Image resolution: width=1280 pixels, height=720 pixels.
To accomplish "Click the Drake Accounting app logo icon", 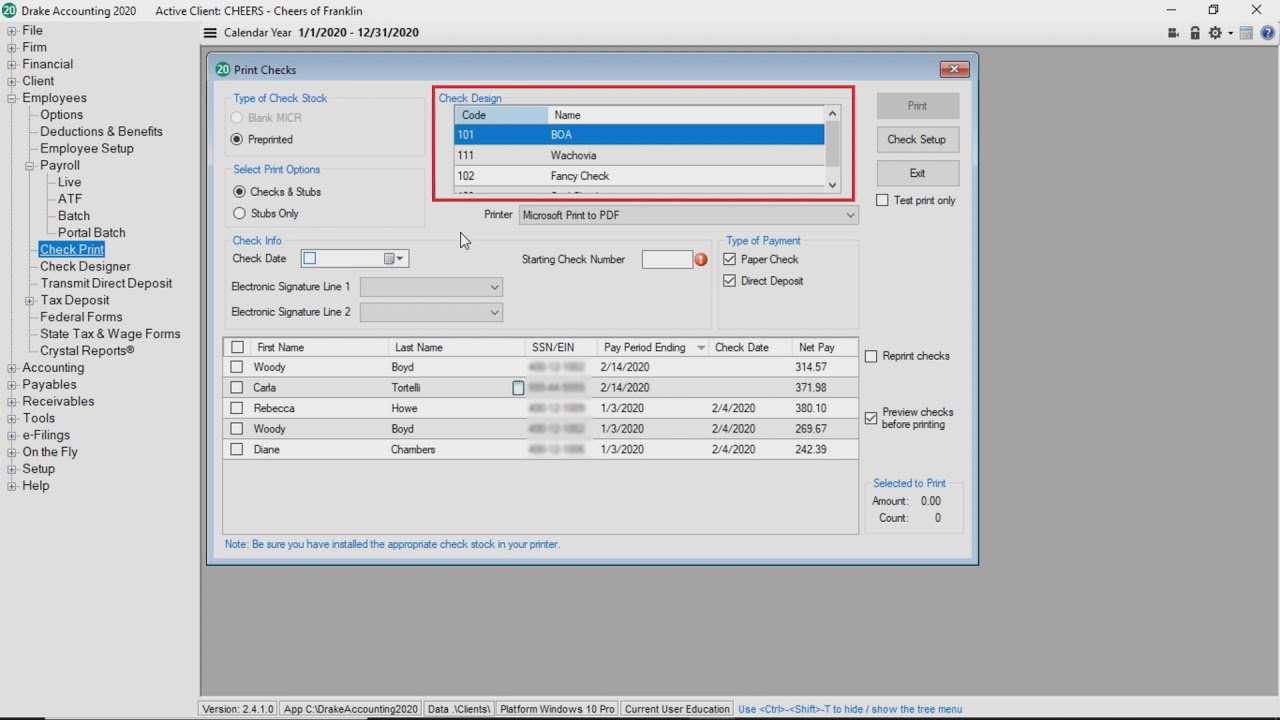I will point(9,10).
